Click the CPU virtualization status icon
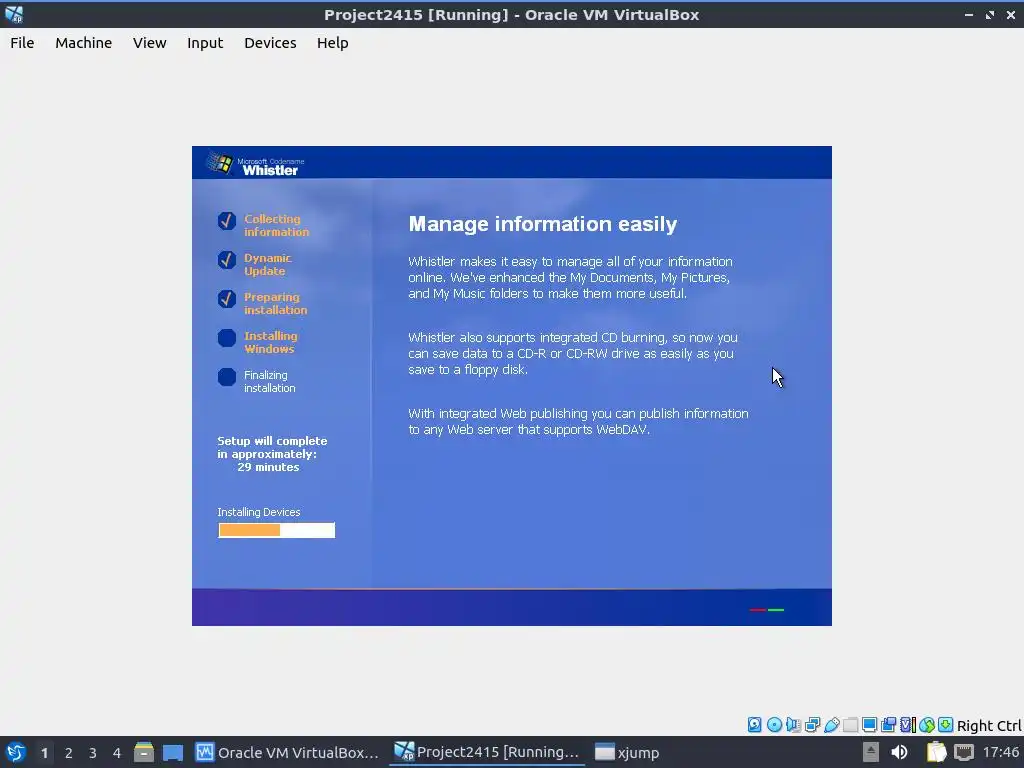The height and width of the screenshot is (768, 1024). pos(908,725)
